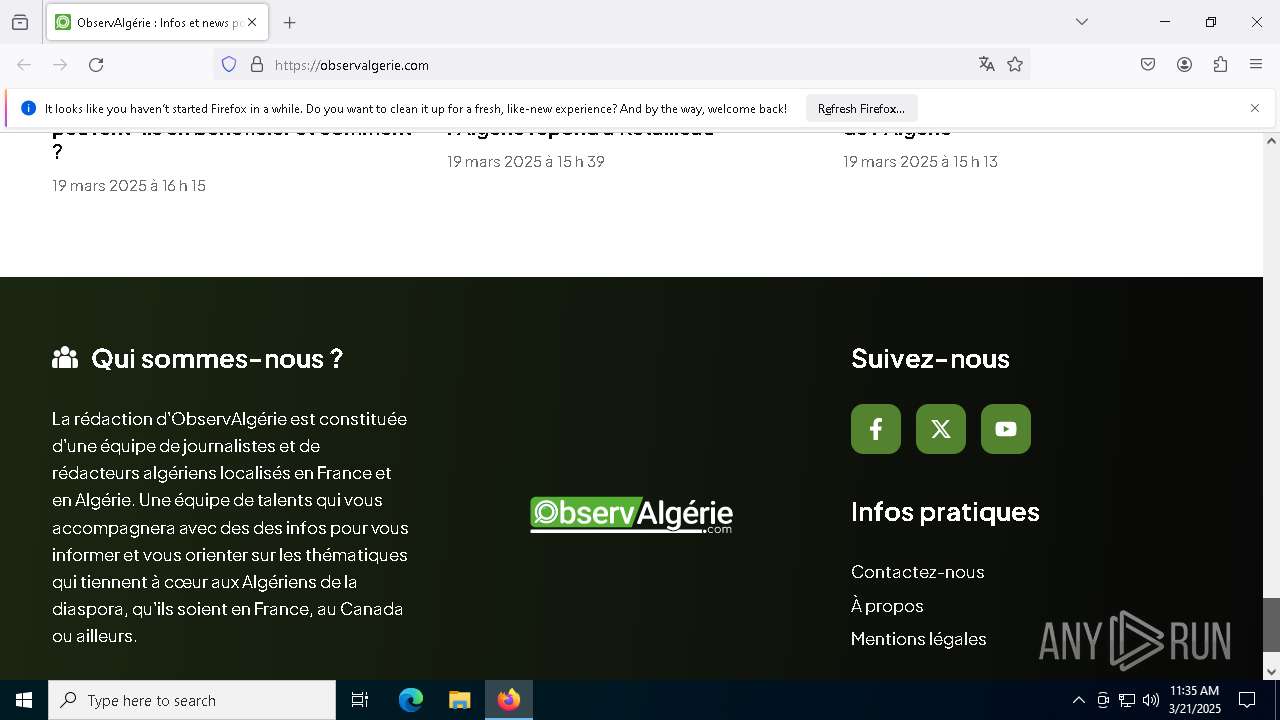The height and width of the screenshot is (720, 1280).
Task: Click date '19 mars 2025 à 15 h 39'
Action: [x=526, y=162]
